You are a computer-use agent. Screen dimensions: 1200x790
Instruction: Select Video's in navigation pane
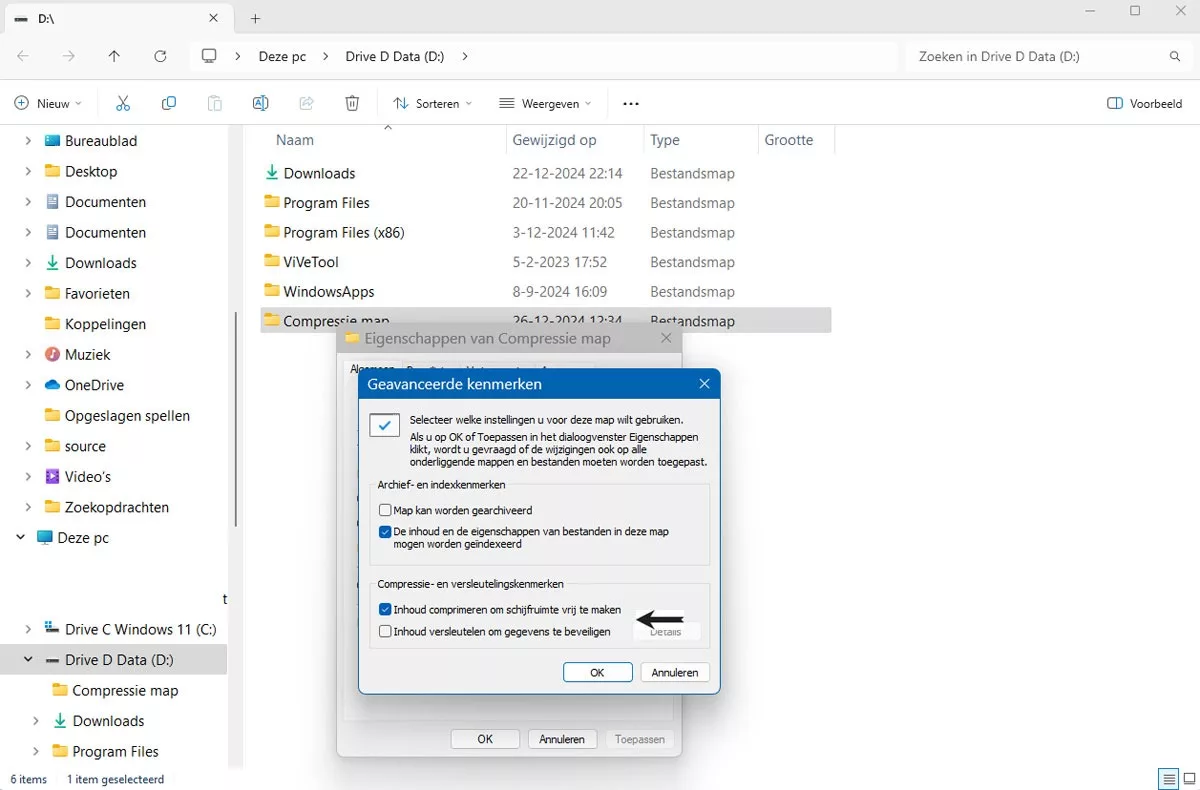click(88, 476)
